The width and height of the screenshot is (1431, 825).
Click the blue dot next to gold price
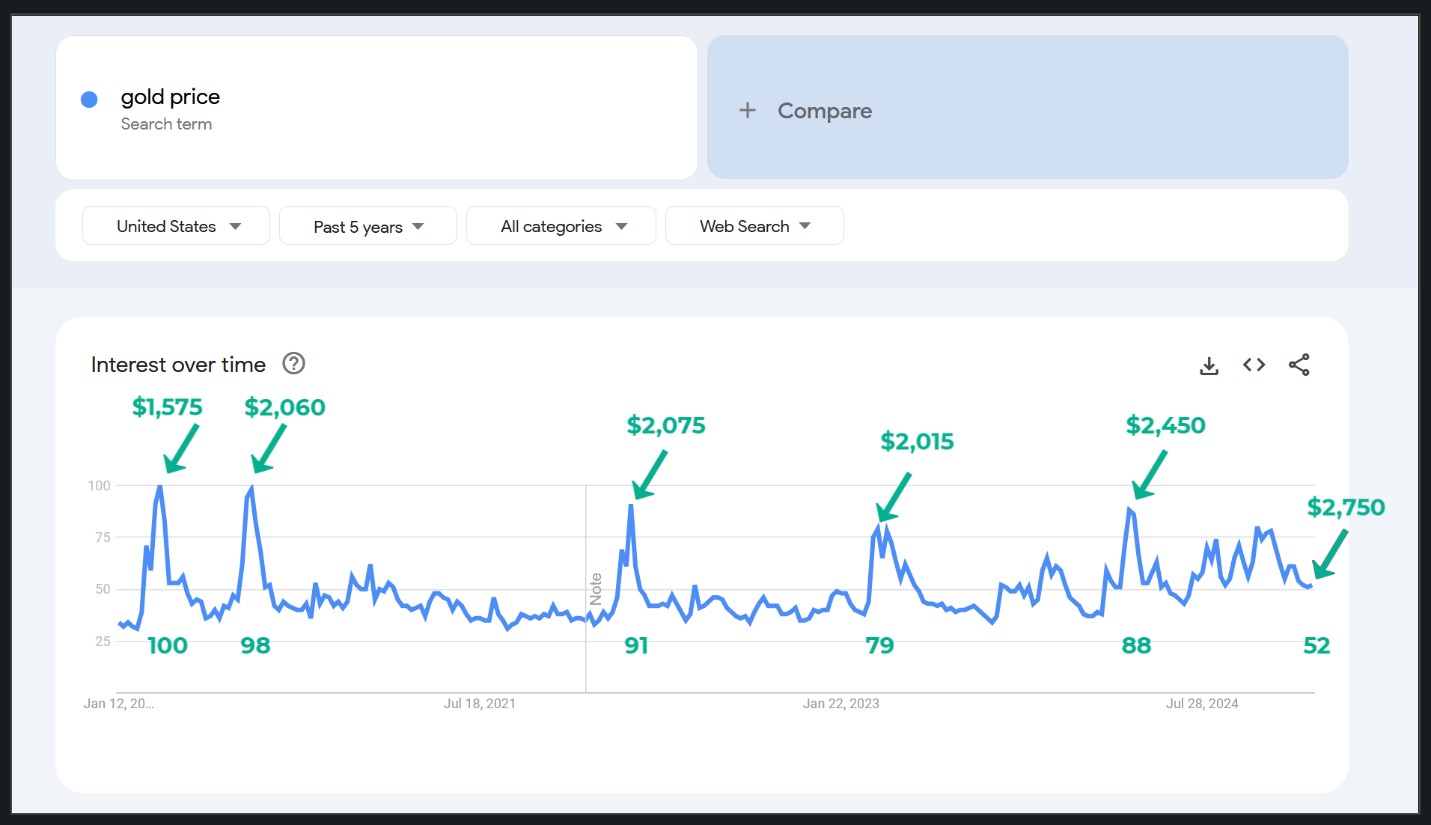tap(89, 99)
